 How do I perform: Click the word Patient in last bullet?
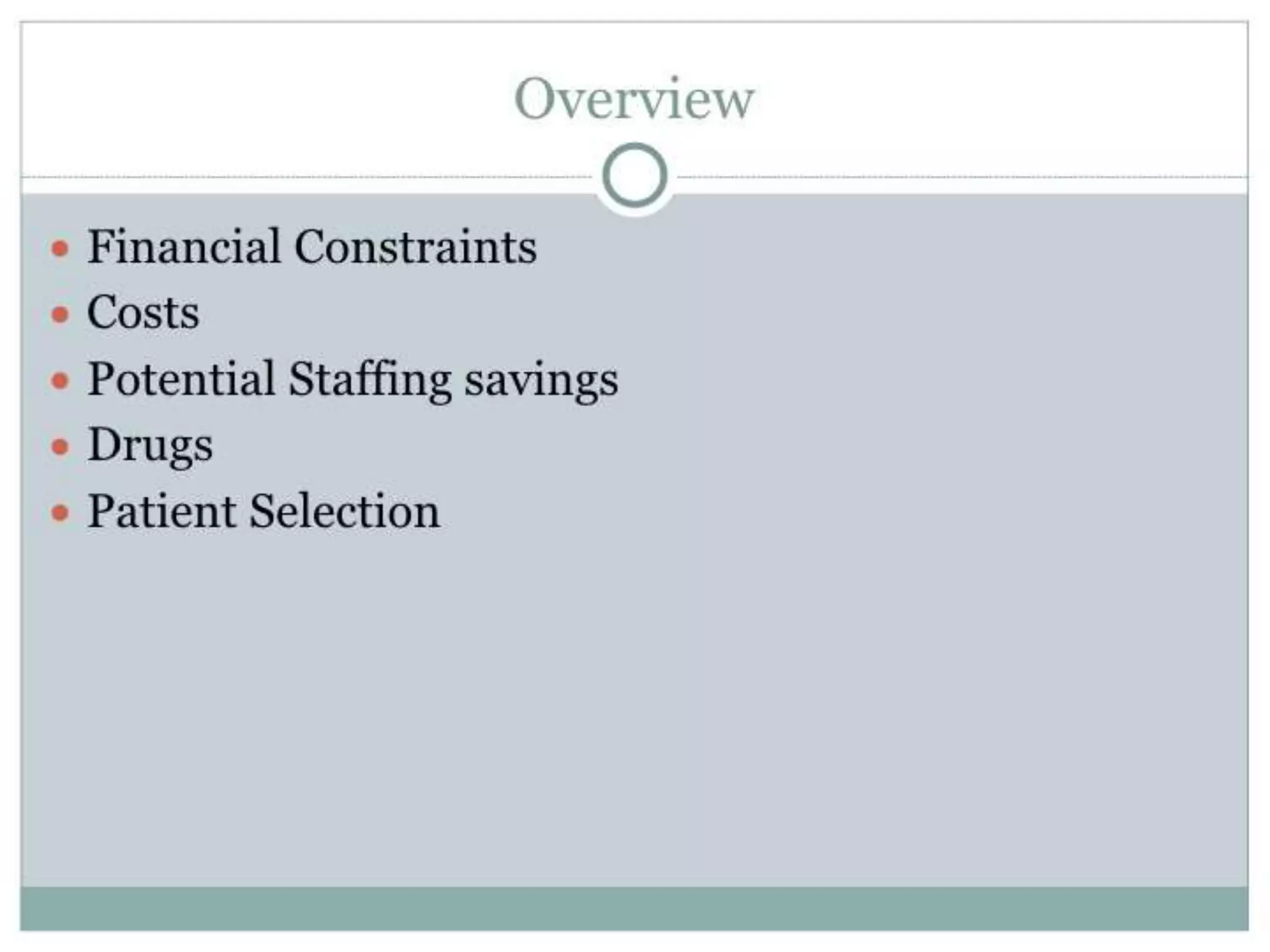point(162,511)
